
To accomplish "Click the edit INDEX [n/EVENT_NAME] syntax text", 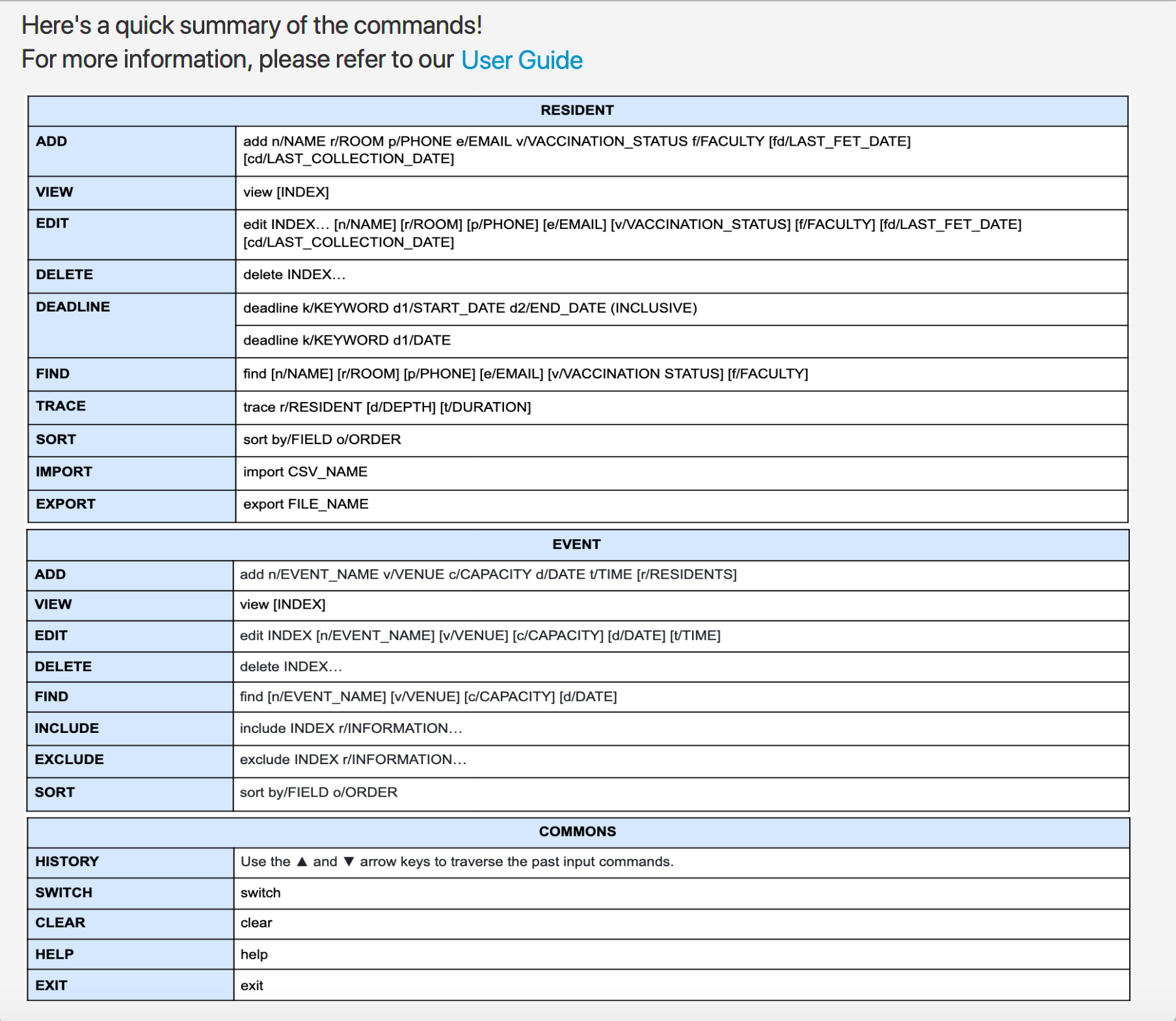I will pos(480,635).
